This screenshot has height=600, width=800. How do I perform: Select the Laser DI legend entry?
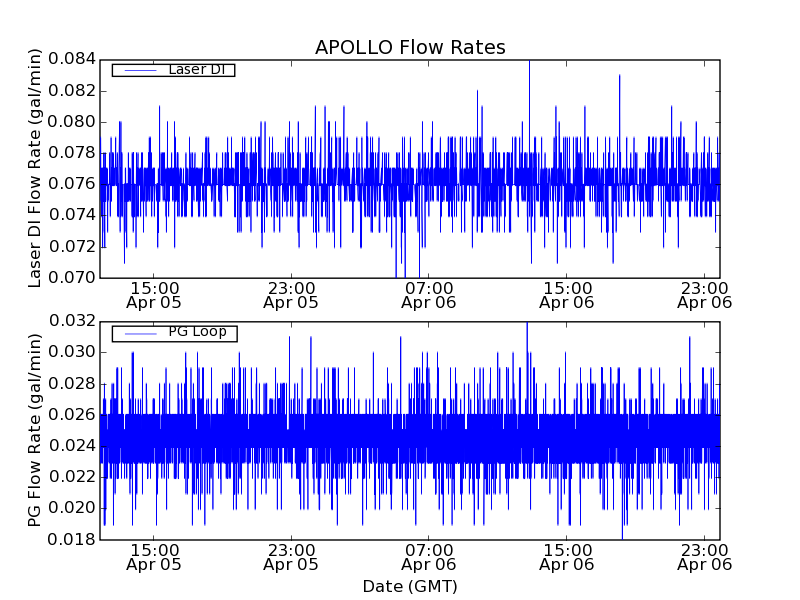coord(173,70)
